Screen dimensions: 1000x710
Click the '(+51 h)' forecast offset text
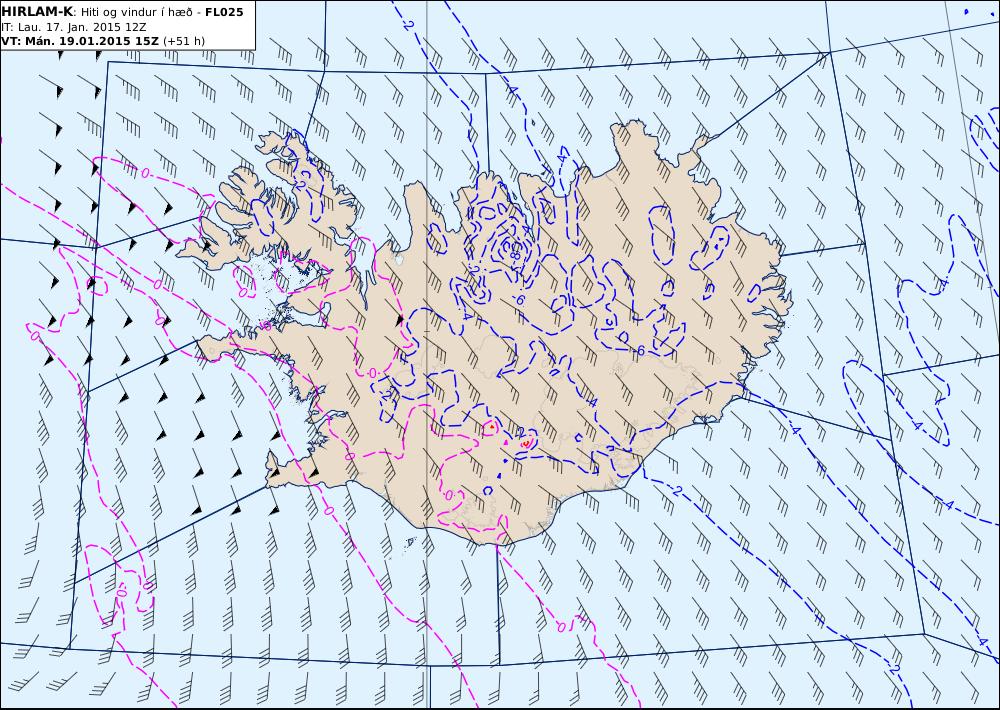coord(184,41)
